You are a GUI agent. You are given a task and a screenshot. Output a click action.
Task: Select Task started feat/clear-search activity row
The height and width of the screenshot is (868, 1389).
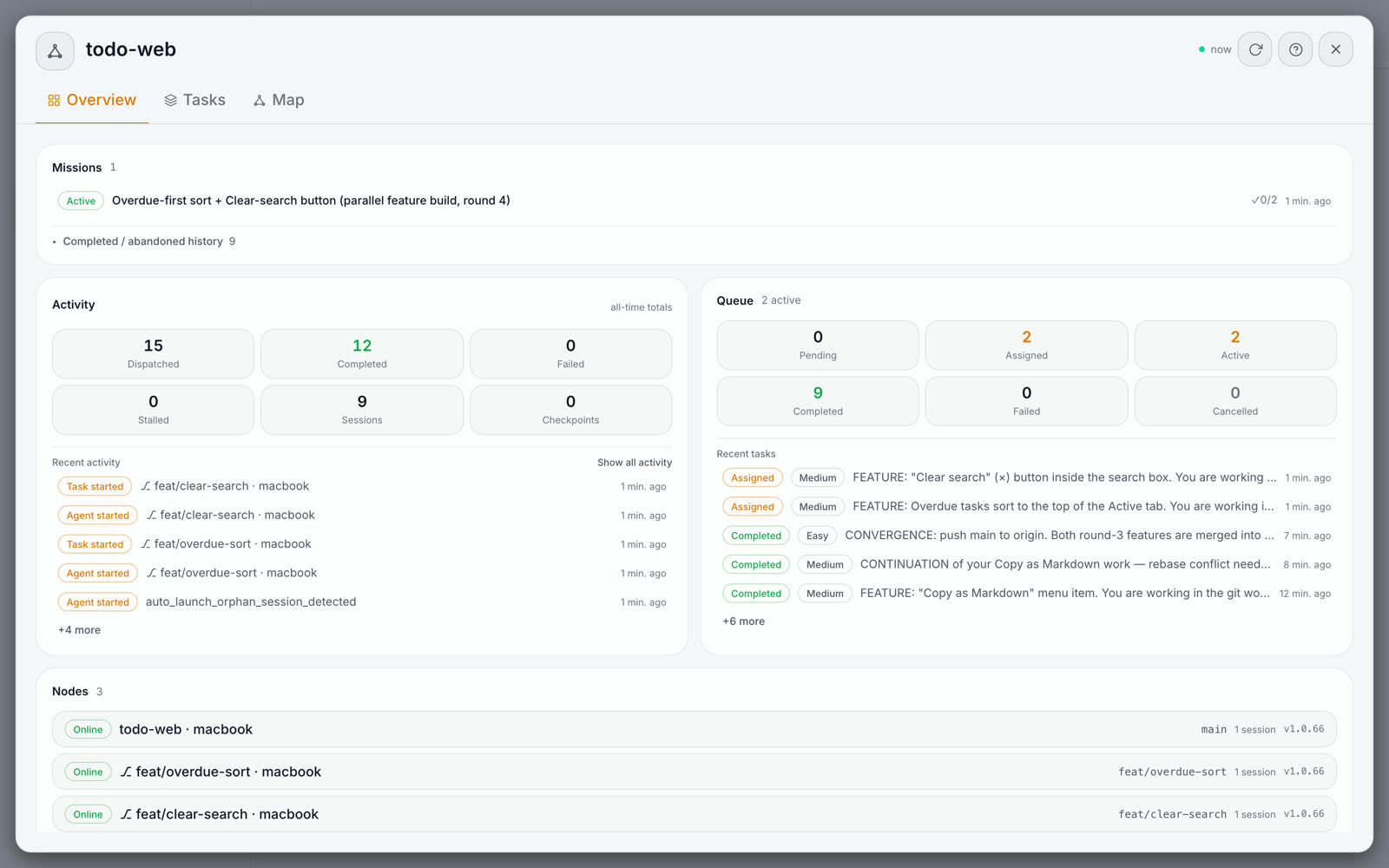(362, 486)
